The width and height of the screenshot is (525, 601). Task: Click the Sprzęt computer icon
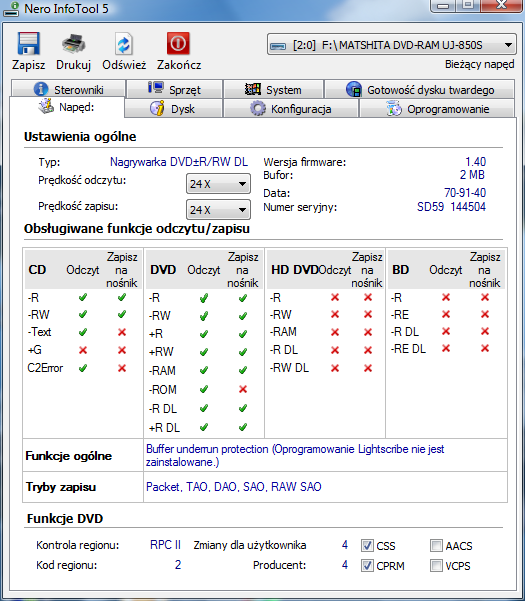[x=156, y=88]
